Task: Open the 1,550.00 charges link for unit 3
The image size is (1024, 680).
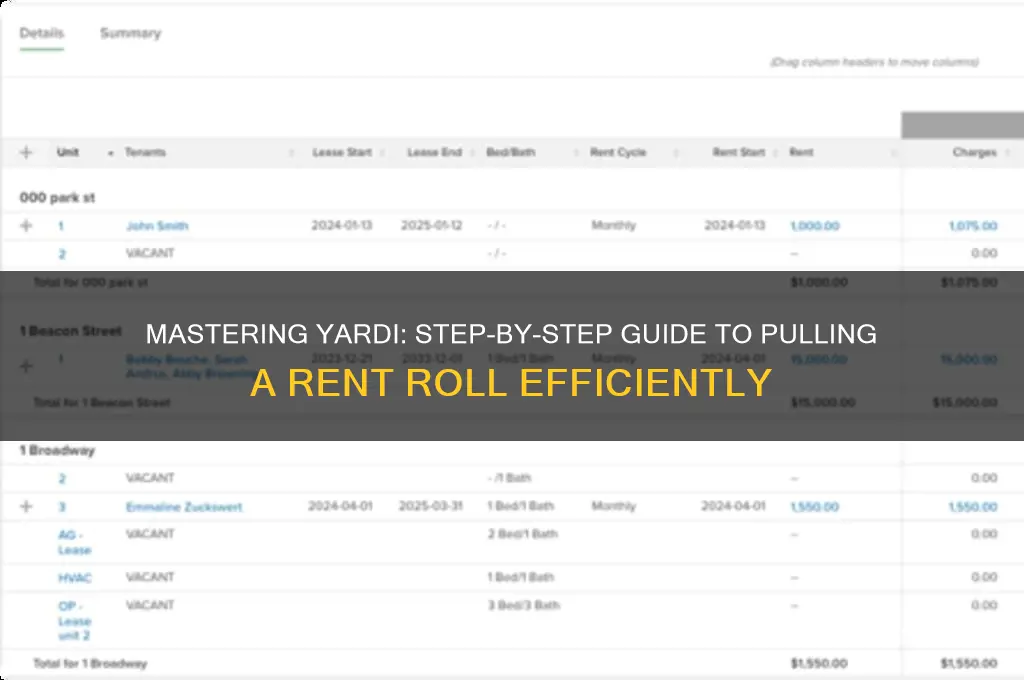Action: [973, 507]
